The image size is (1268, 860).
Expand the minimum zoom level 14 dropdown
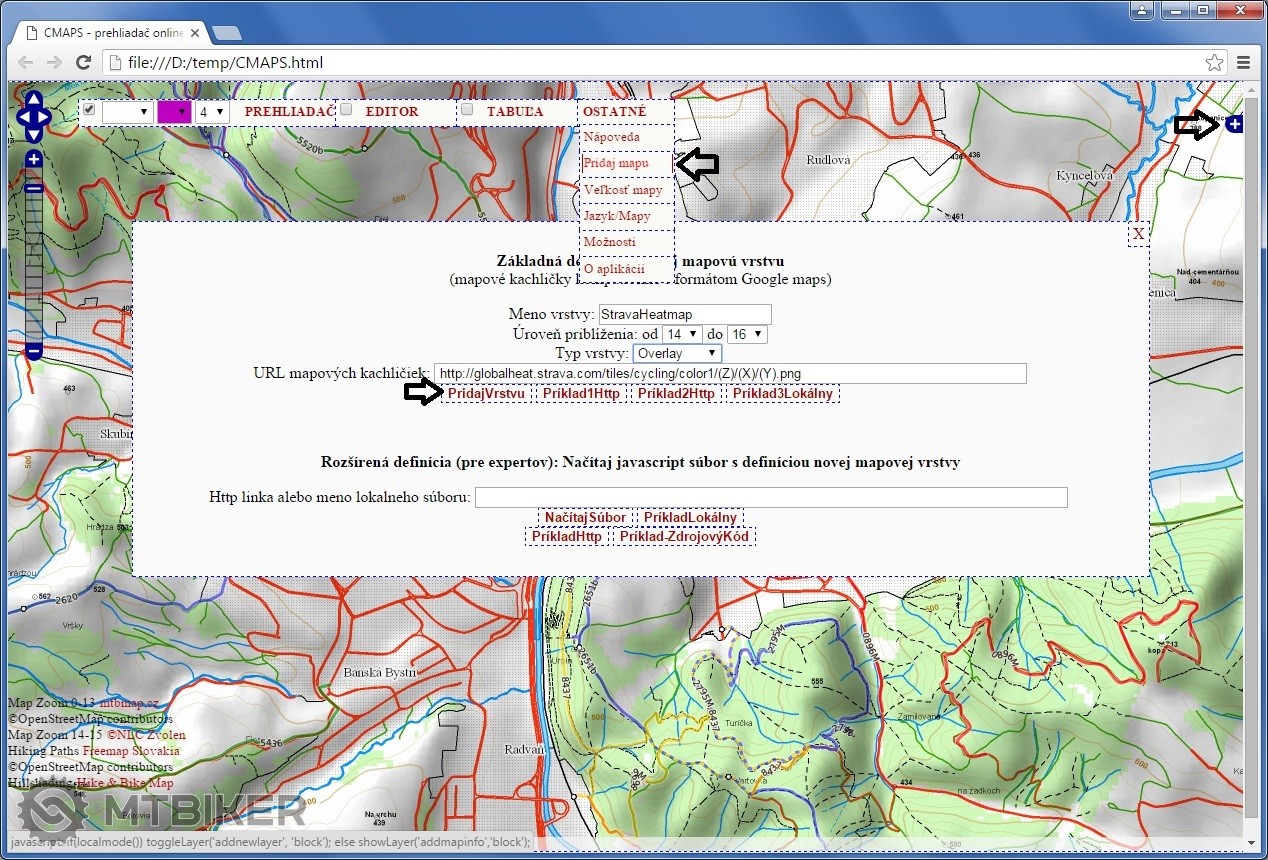[x=681, y=334]
